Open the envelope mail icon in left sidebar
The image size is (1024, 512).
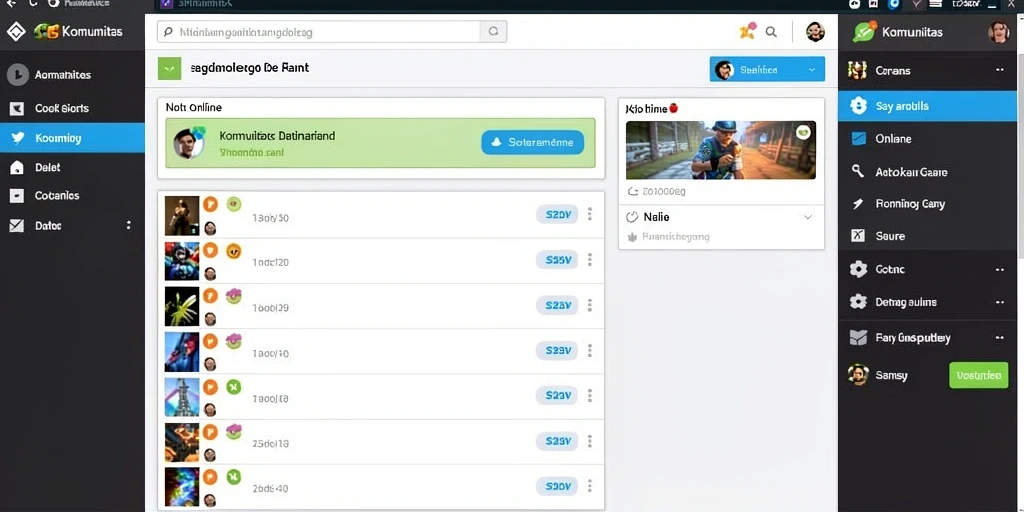[x=16, y=225]
